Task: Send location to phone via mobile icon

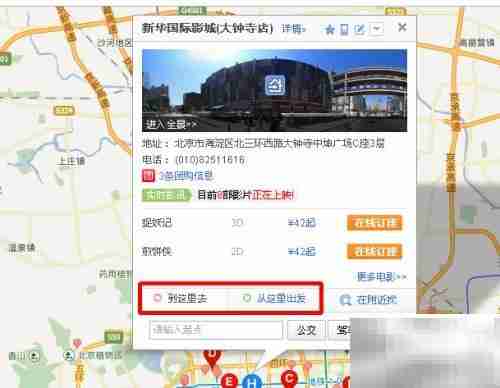Action: click(x=344, y=30)
